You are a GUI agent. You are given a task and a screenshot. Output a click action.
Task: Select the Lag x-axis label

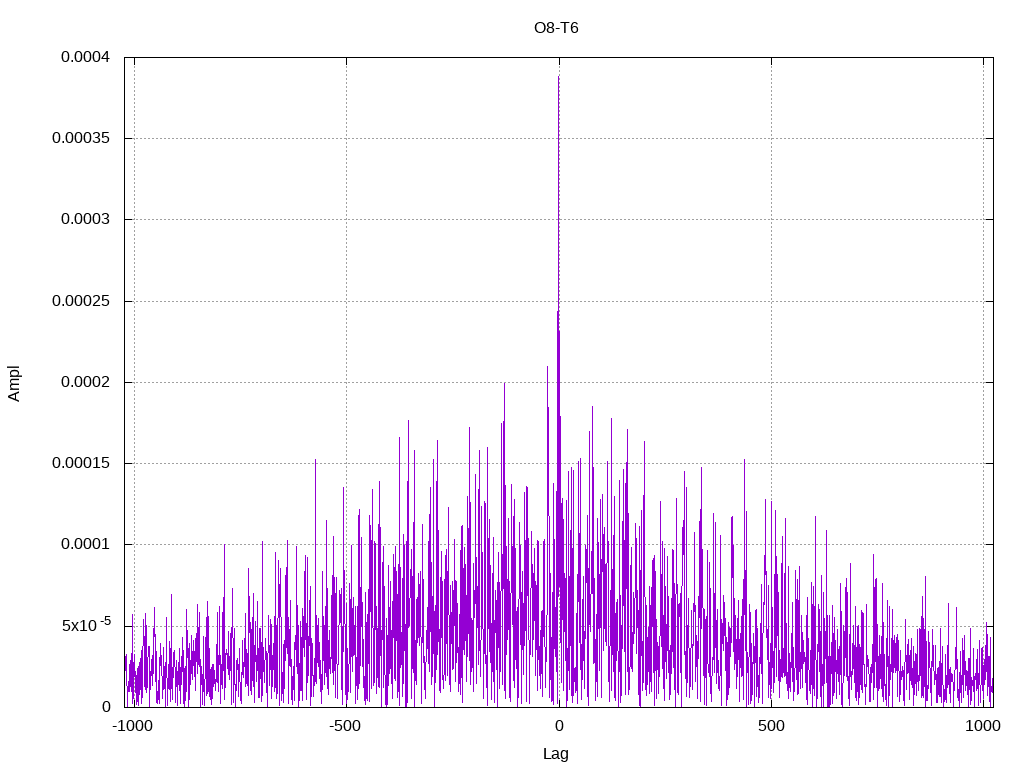tap(556, 754)
